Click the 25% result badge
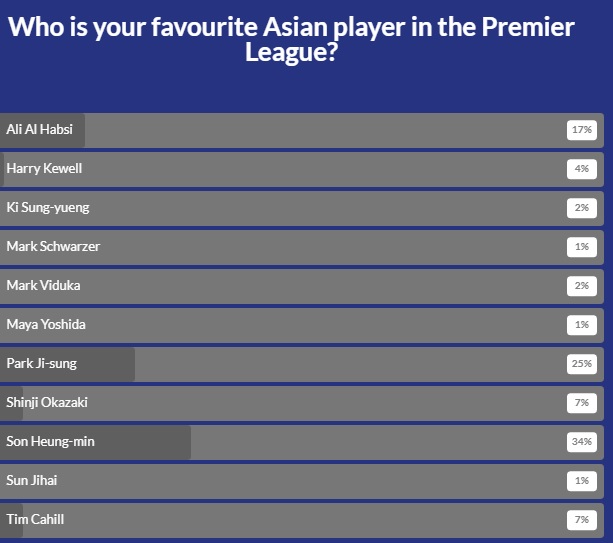This screenshot has width=613, height=543. point(581,363)
